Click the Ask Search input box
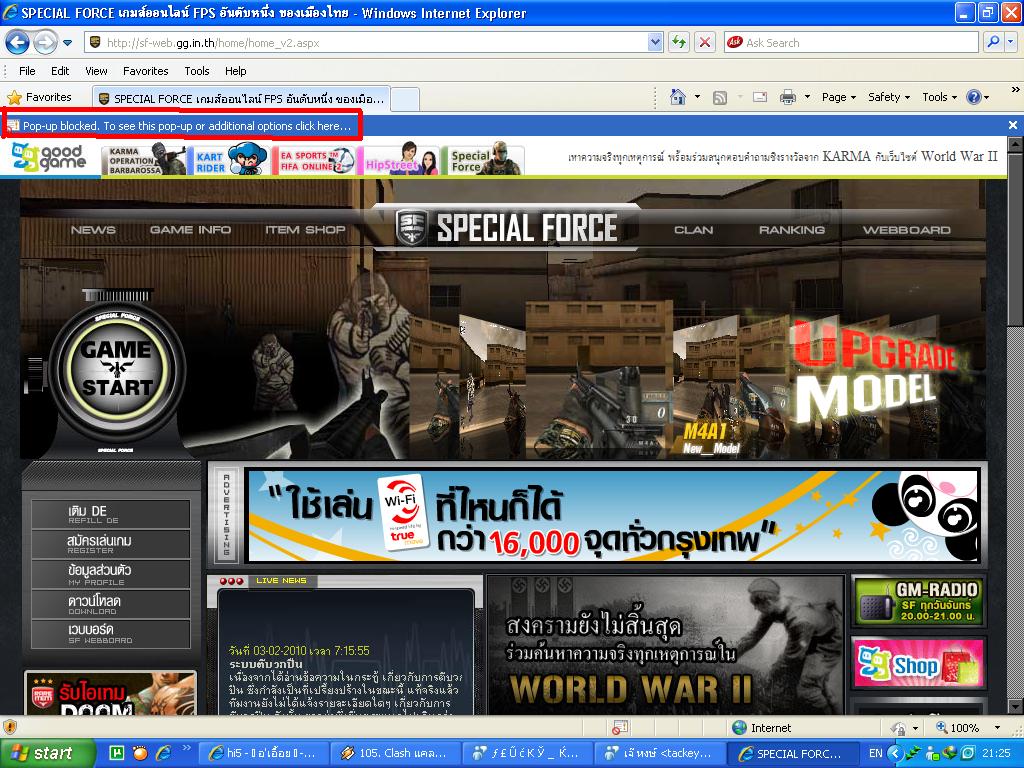Image resolution: width=1024 pixels, height=768 pixels. 851,42
